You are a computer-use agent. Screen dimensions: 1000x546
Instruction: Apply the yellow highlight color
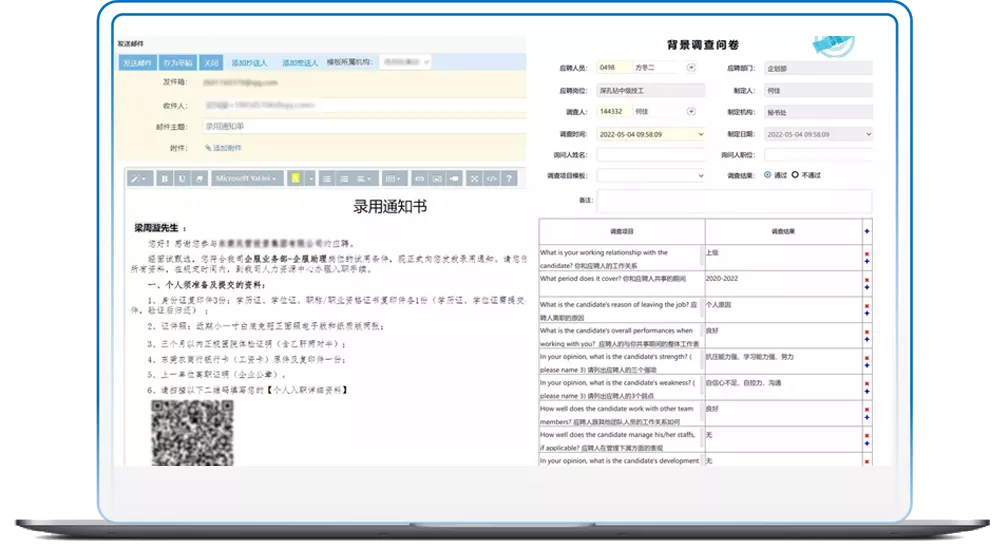tap(296, 179)
